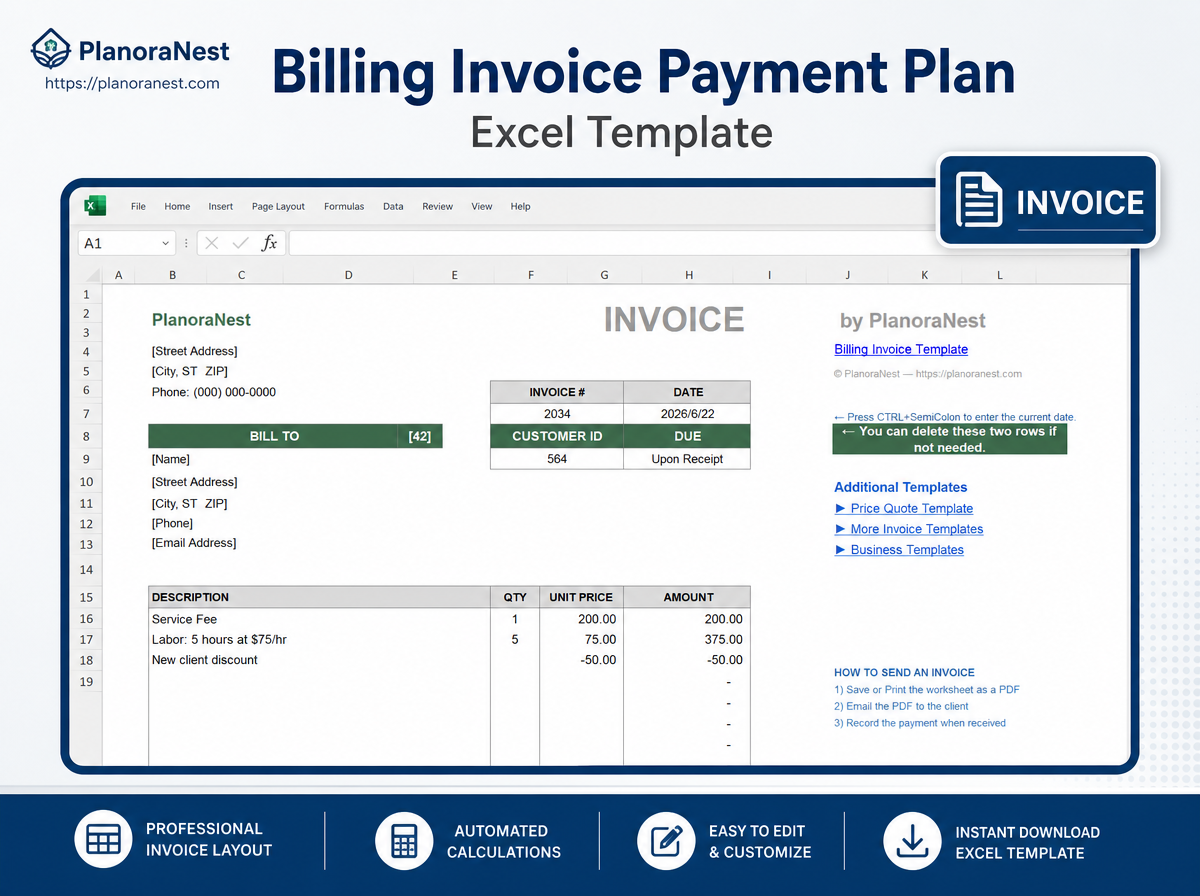
Task: Click the PlanoraNest logo icon
Action: (x=51, y=49)
